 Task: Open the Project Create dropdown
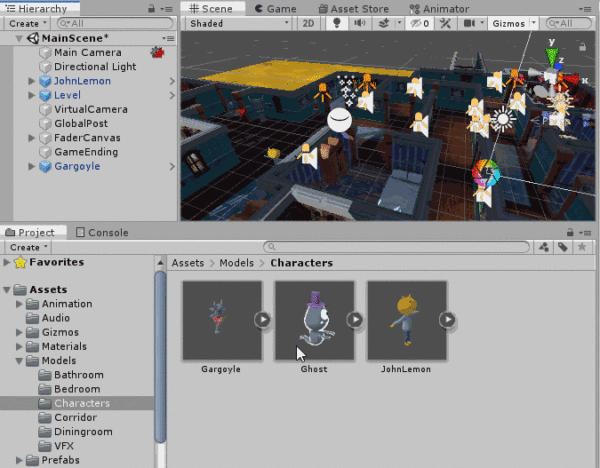(x=29, y=247)
